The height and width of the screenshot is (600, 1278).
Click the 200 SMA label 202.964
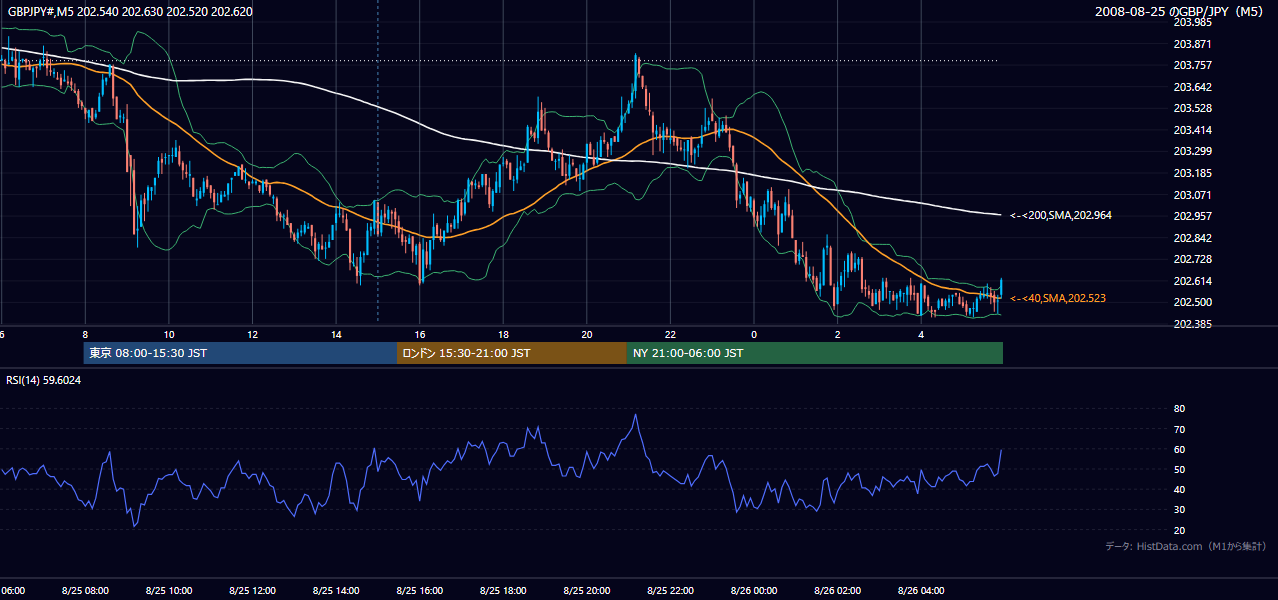(1060, 215)
